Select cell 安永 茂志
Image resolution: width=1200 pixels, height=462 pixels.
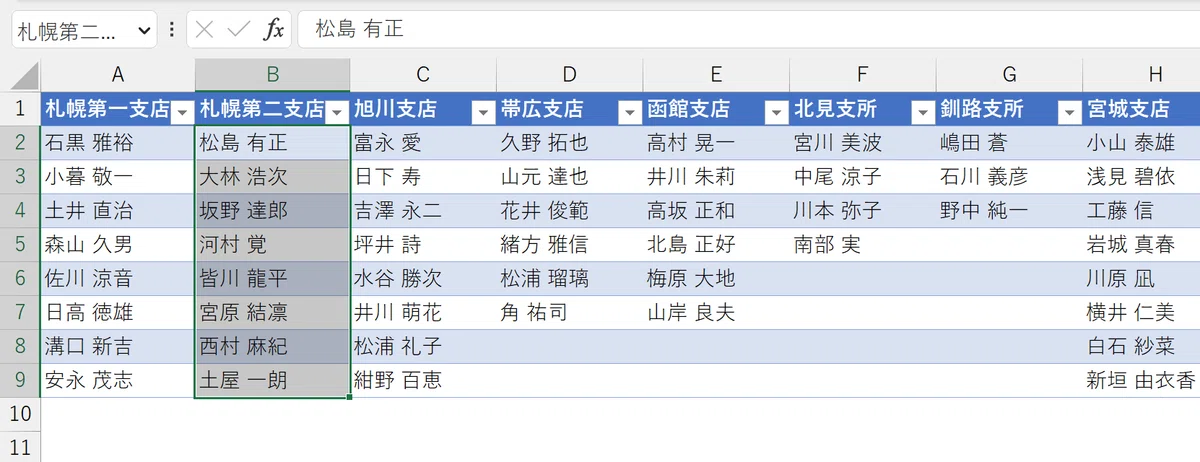(x=118, y=381)
